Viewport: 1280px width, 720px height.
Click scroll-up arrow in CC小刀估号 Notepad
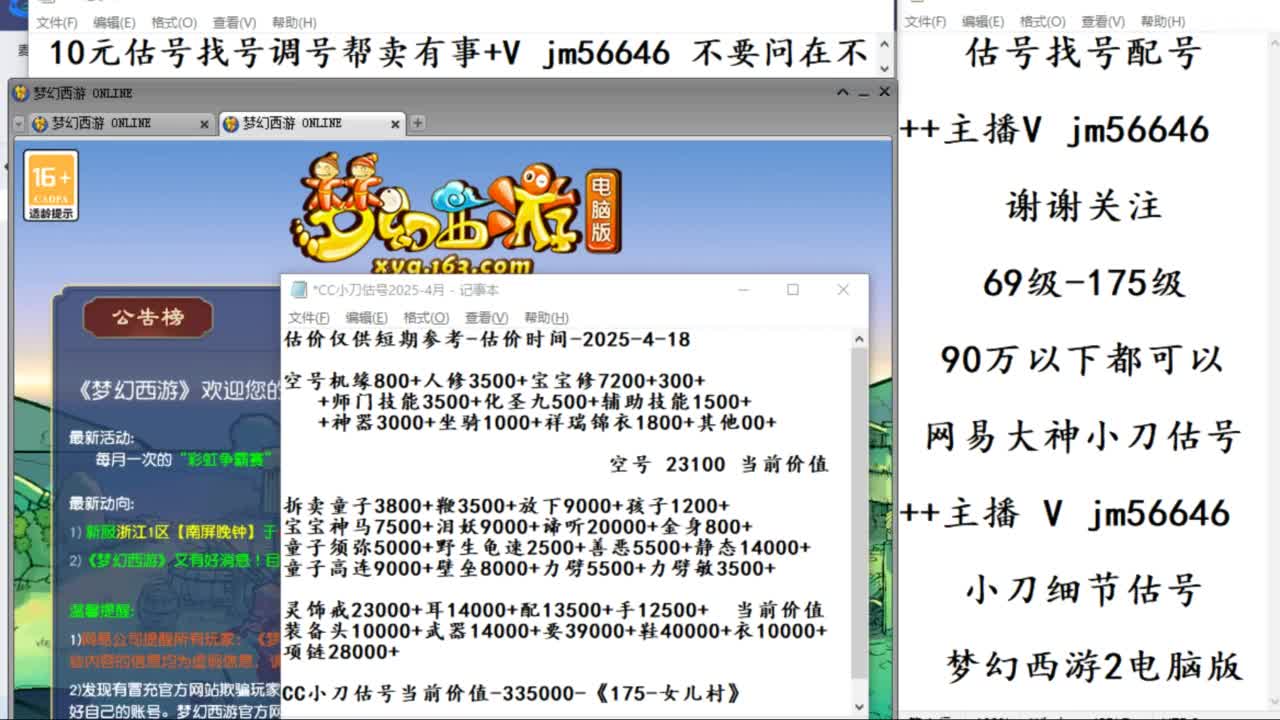click(x=859, y=339)
